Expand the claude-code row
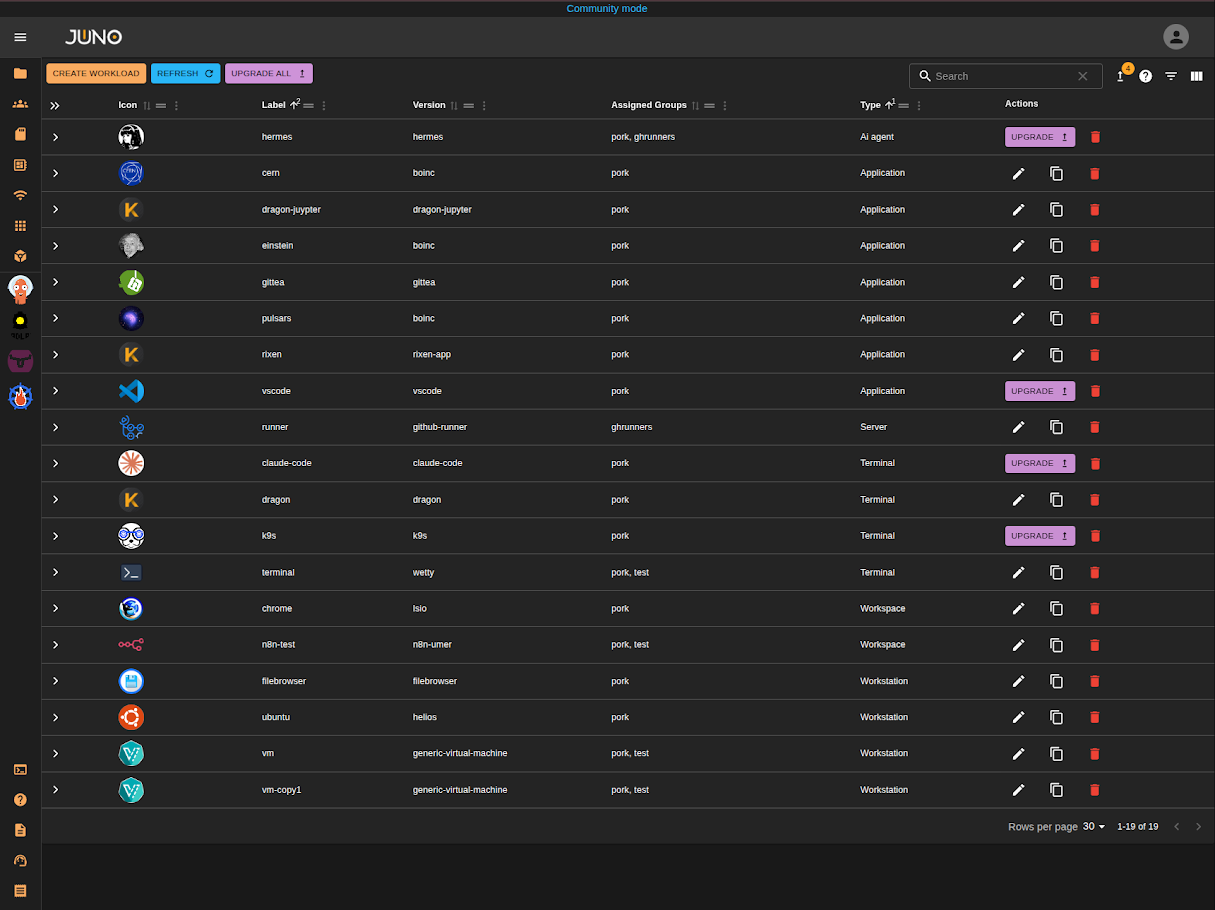Screen dimensions: 1215x910 (x=55, y=463)
